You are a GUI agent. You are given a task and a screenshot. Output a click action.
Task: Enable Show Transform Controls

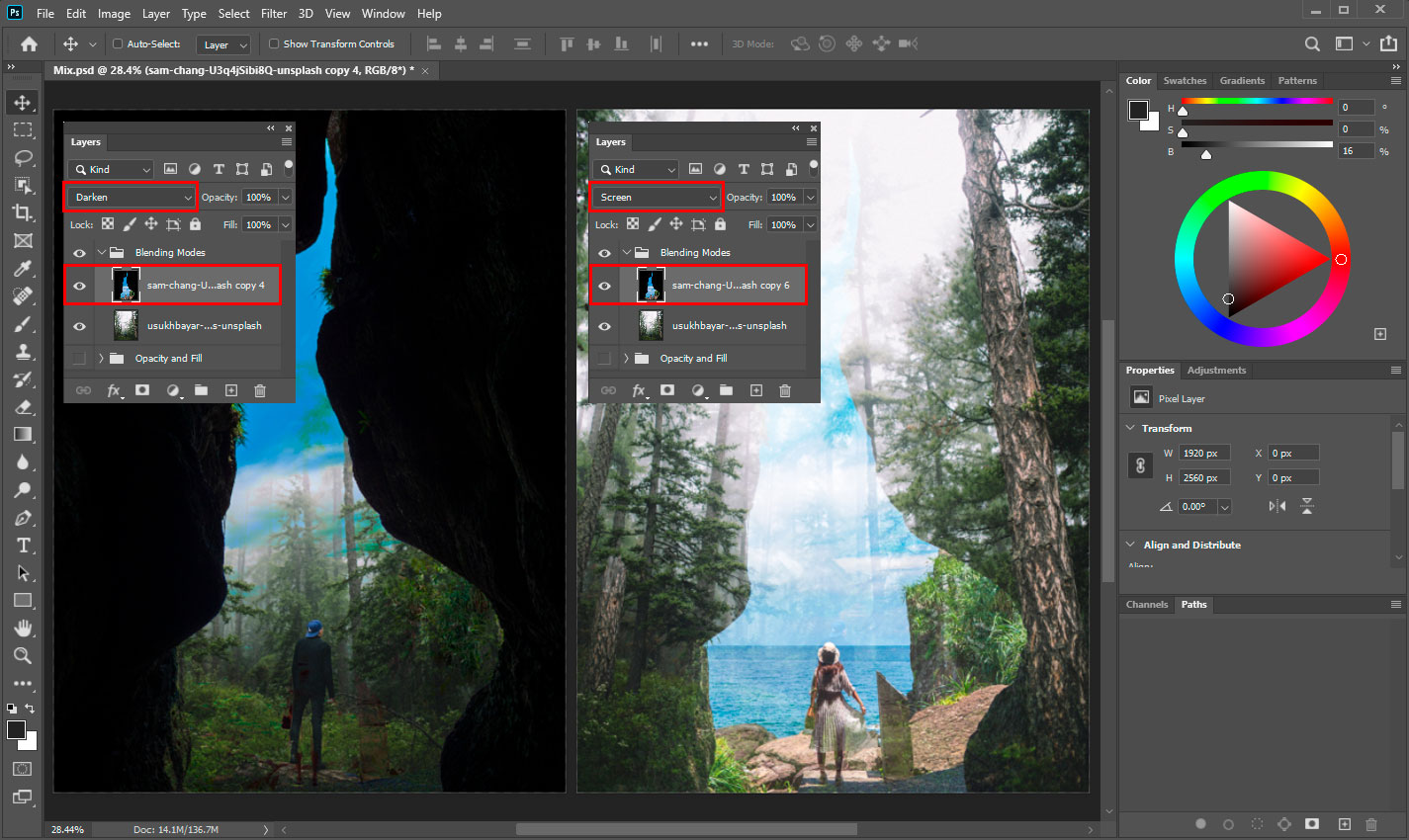(273, 43)
